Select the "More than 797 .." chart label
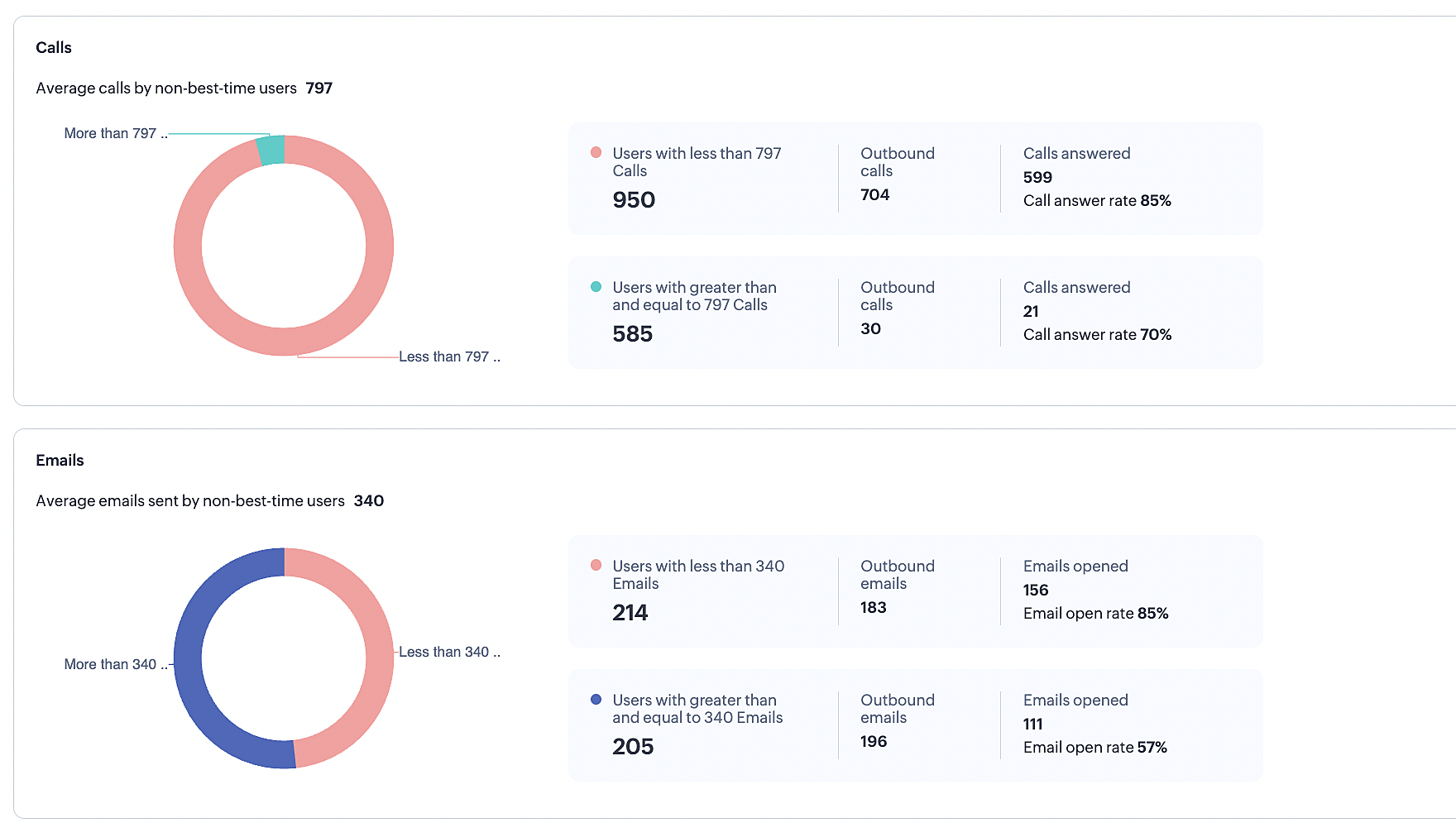Screen dimensions: 1456x837 pyautogui.click(x=116, y=134)
